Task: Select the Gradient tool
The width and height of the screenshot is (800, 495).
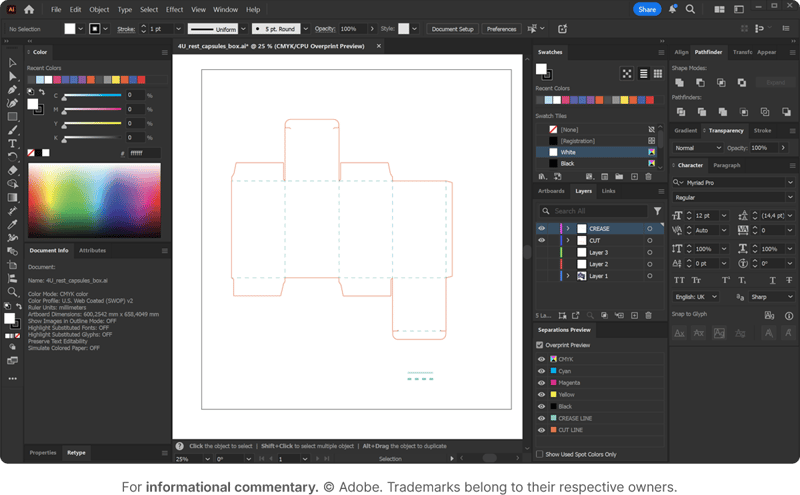Action: (12, 197)
